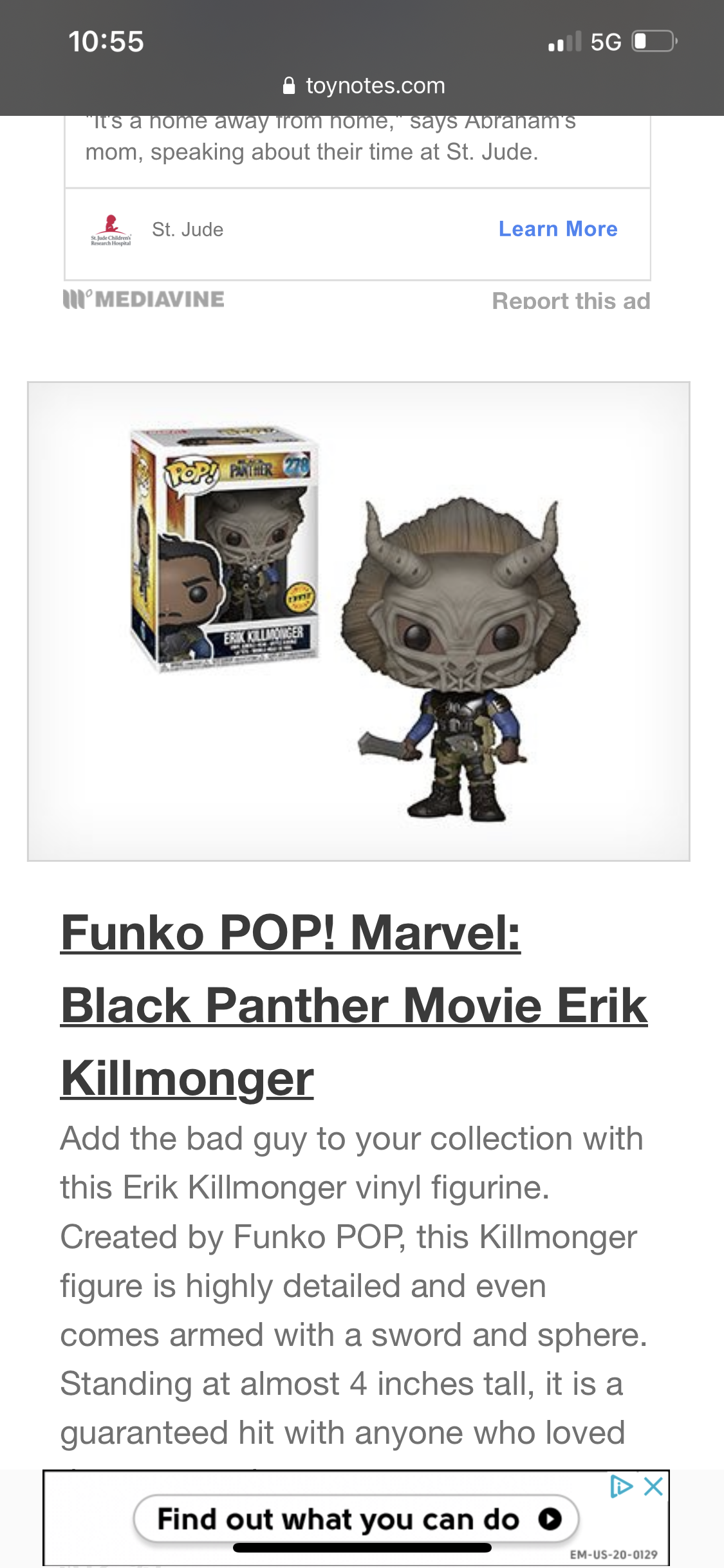Tap the home indicator bar at bottom
The image size is (724, 1568).
[362, 1547]
